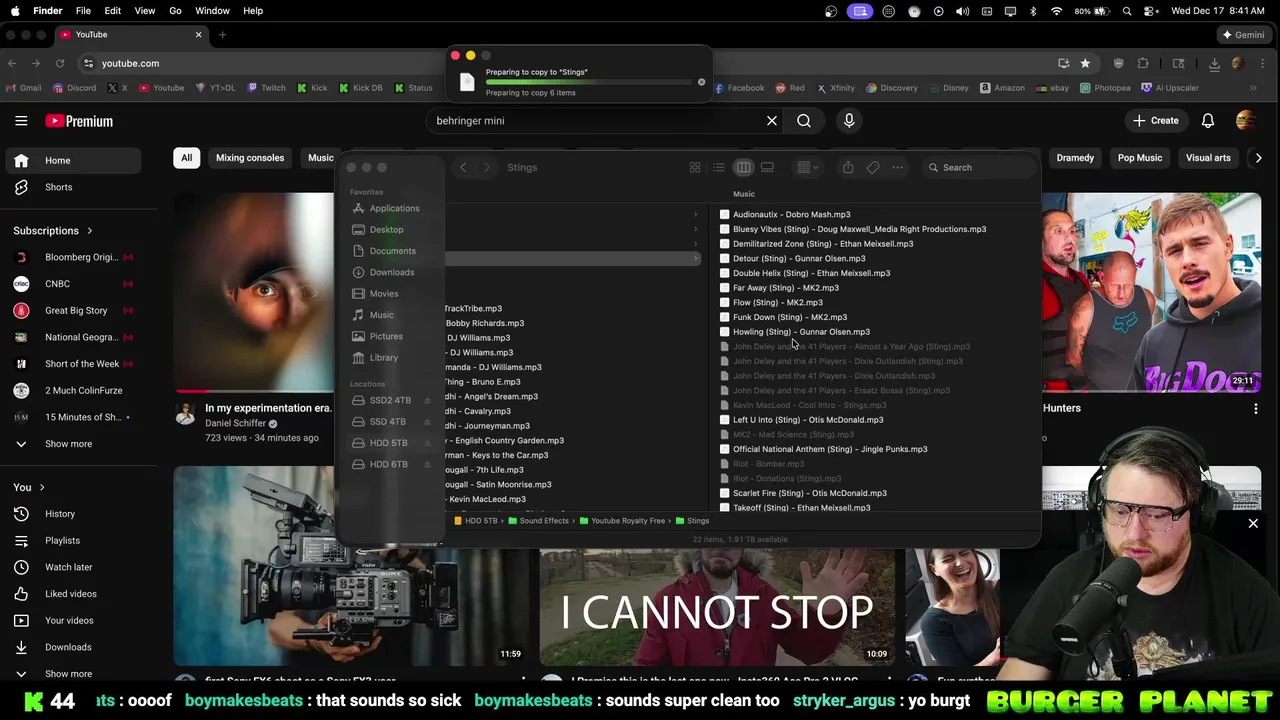Open the Finder menu in menu bar

47,11
